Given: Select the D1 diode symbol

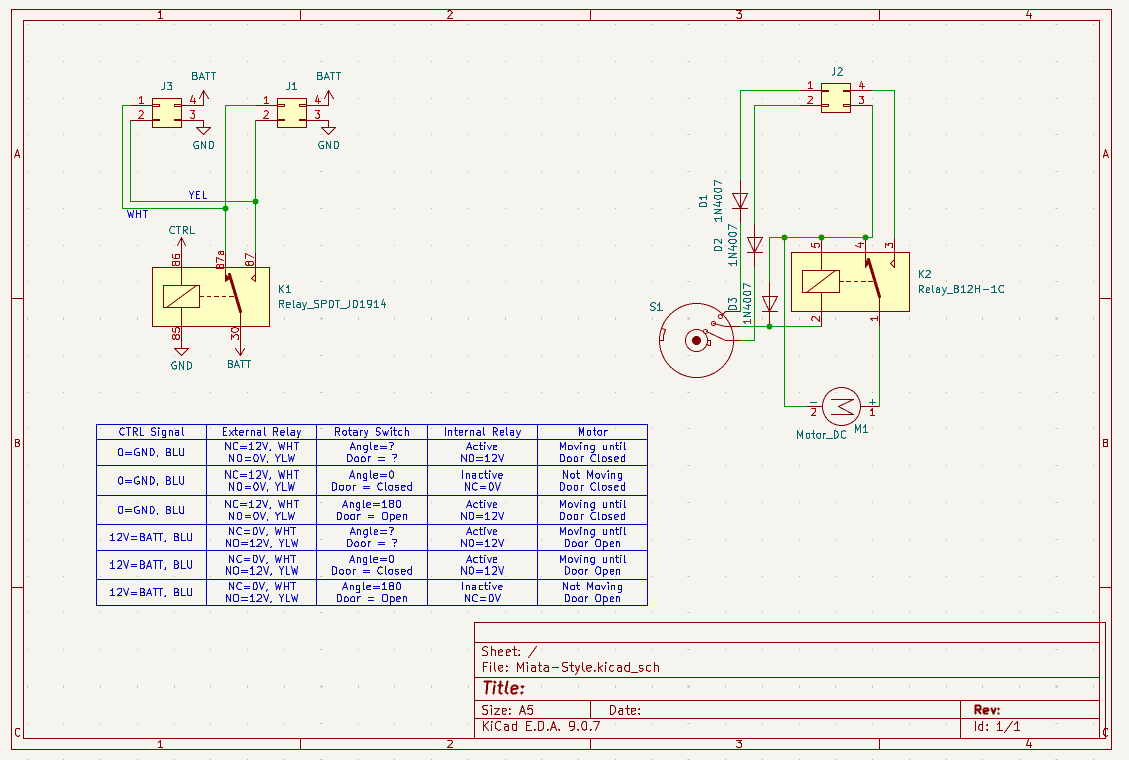Looking at the screenshot, I should click(740, 200).
